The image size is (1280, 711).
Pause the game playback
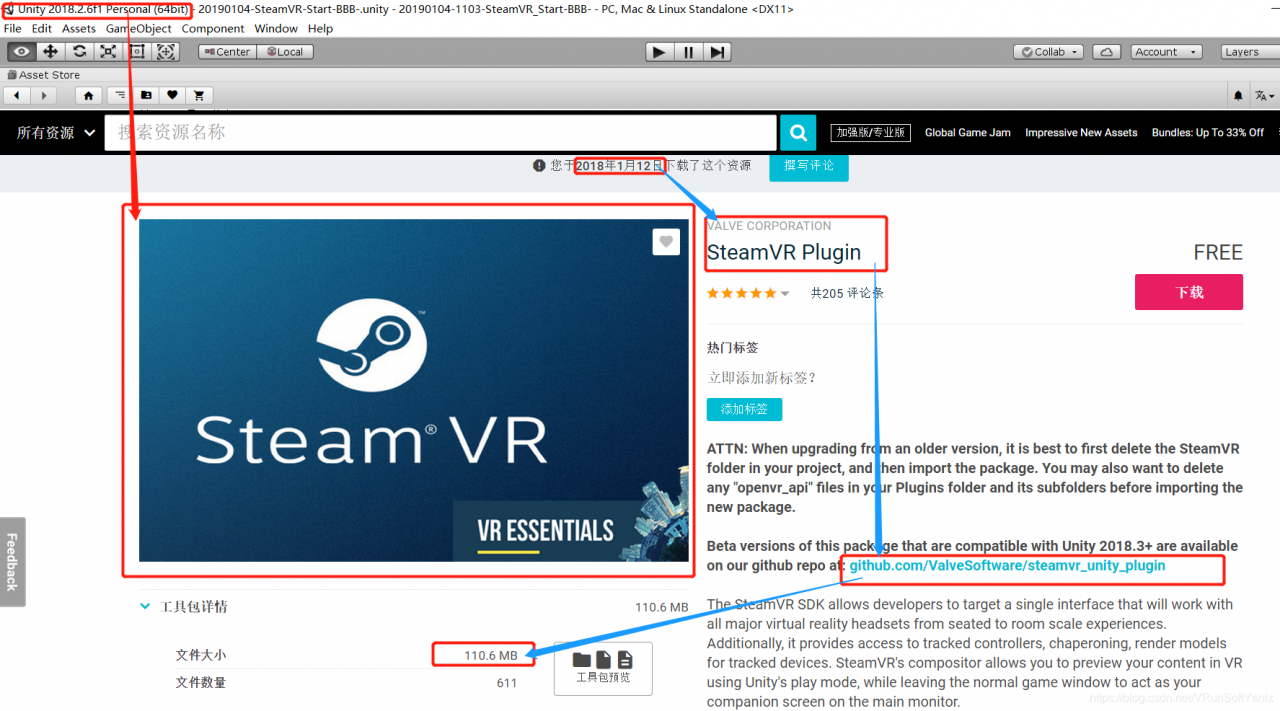pyautogui.click(x=688, y=52)
